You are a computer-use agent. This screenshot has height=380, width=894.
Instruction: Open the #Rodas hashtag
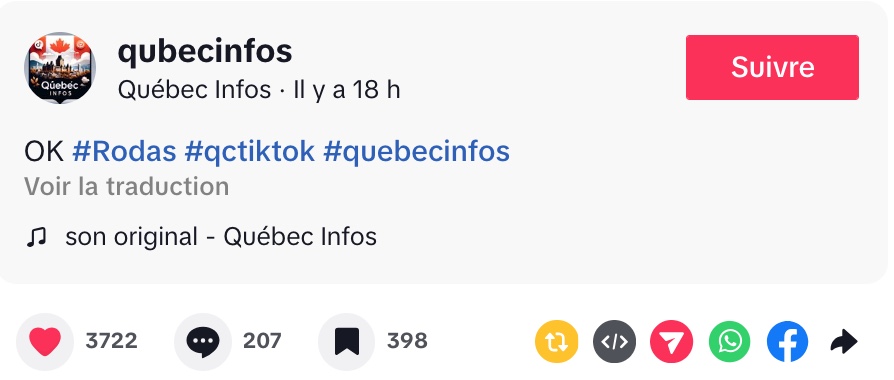coord(124,152)
